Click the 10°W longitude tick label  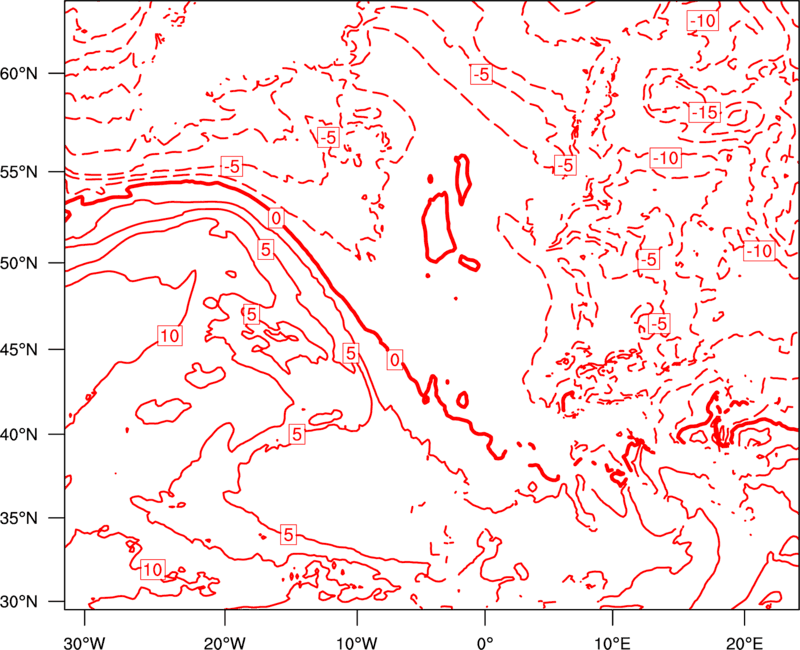pos(356,643)
